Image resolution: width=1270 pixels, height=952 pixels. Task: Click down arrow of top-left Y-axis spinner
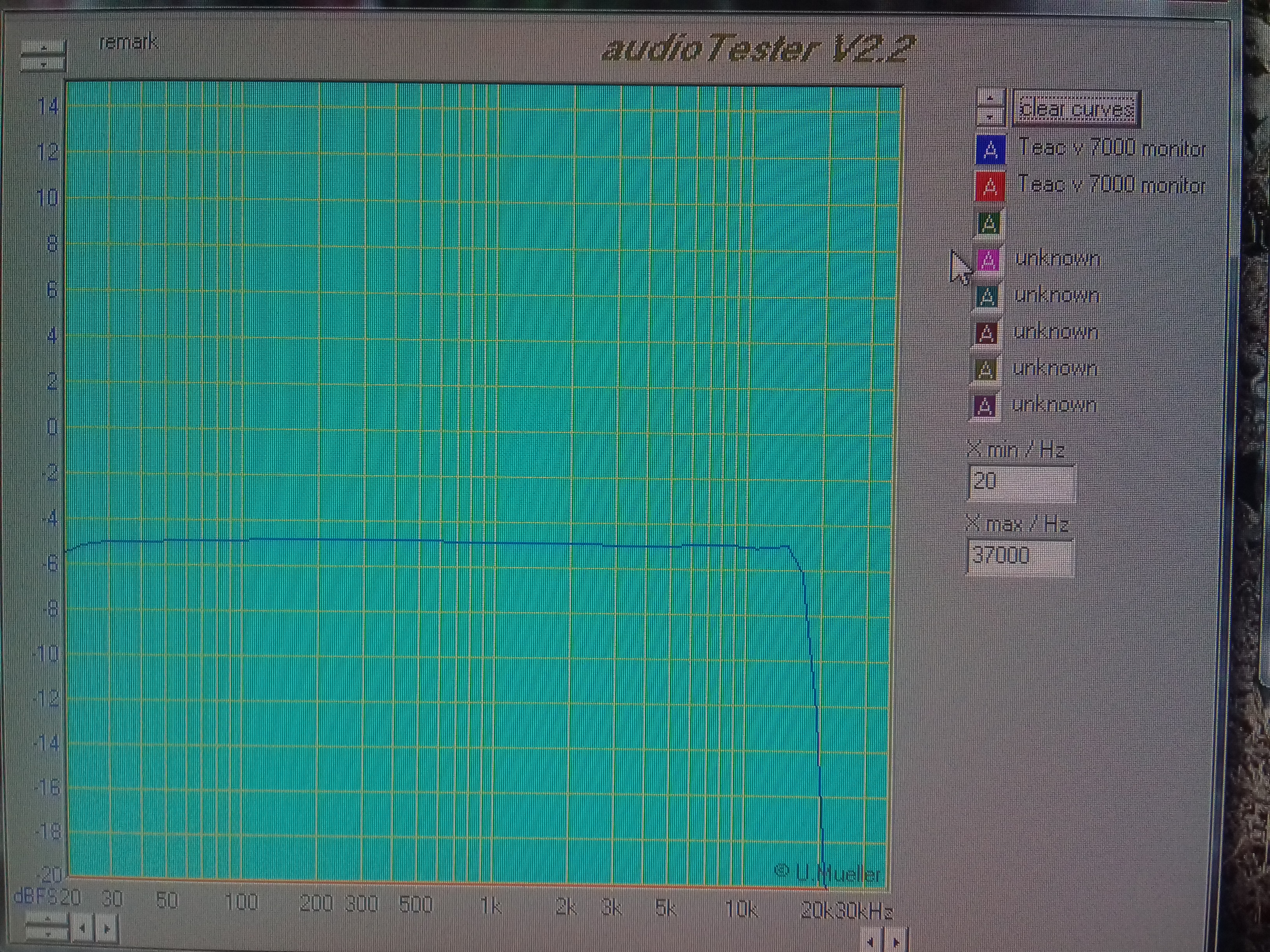pyautogui.click(x=44, y=64)
